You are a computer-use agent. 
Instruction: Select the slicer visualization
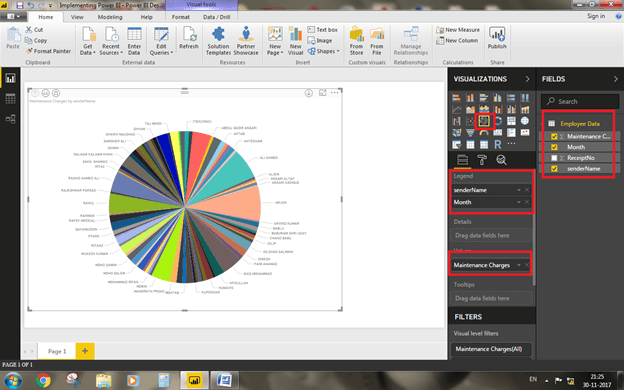[x=456, y=144]
